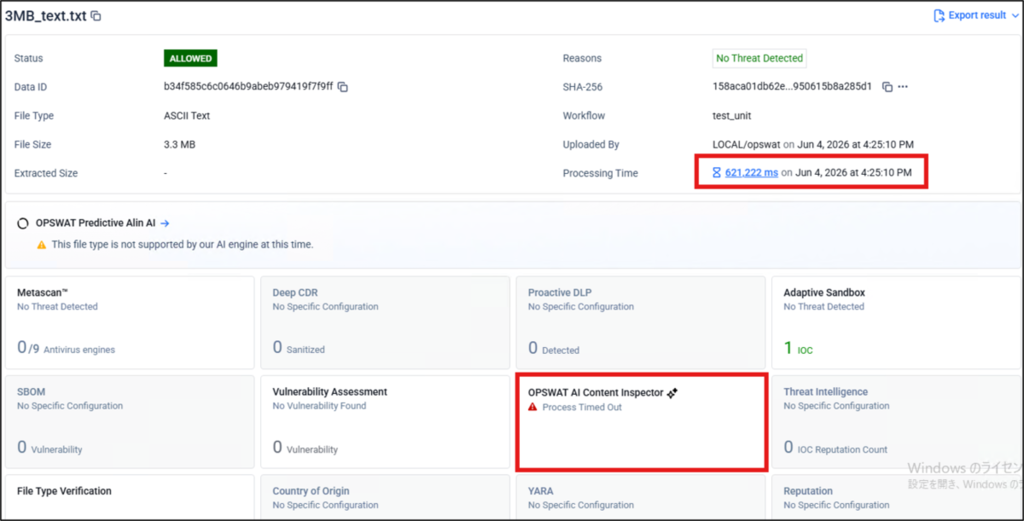Screen dimensions: 1024x521
Task: Expand the Export result dropdown arrow
Action: [x=1015, y=16]
